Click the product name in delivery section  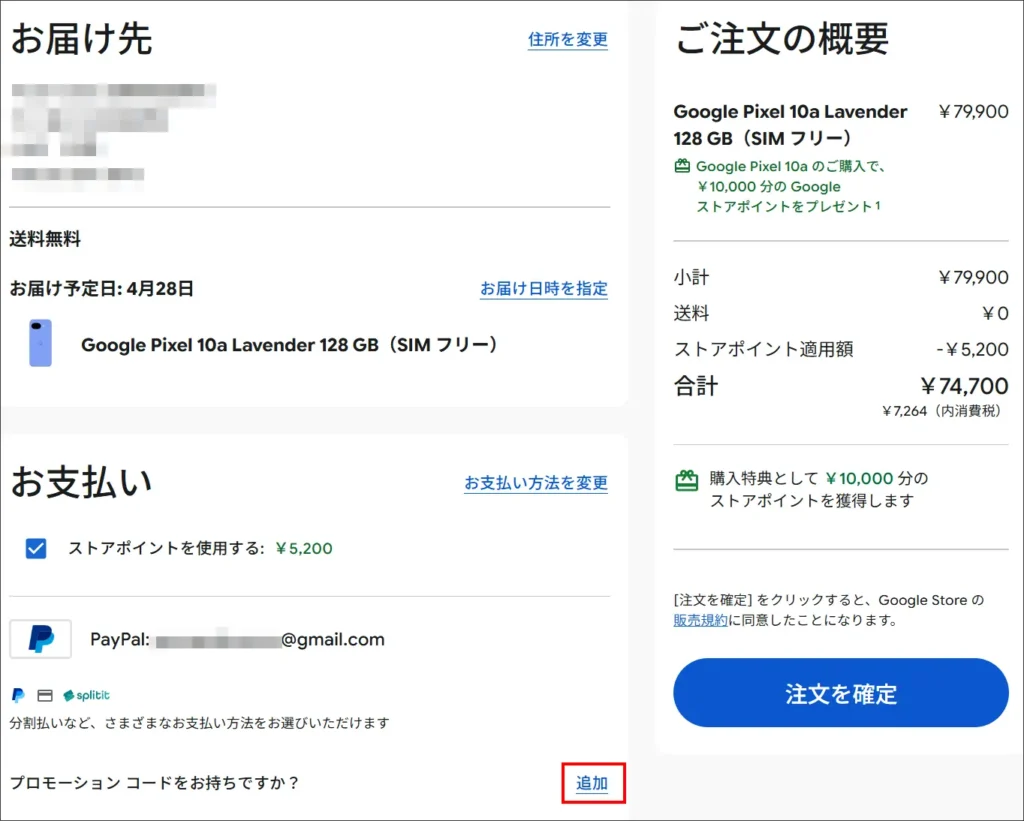289,345
